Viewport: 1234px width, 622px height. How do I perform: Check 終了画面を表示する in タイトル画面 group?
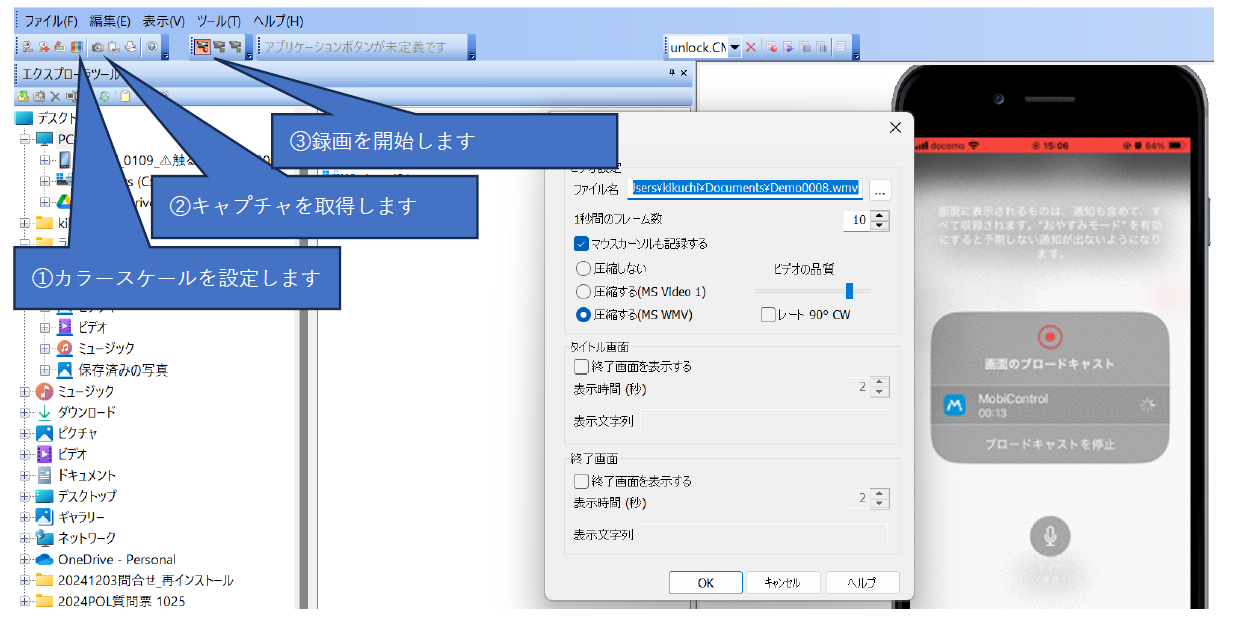[x=582, y=366]
